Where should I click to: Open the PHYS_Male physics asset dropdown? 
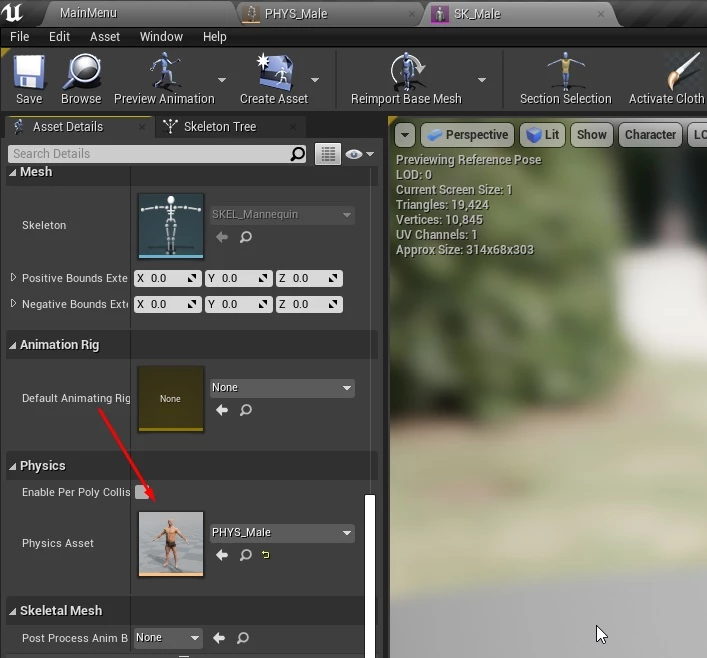pos(282,533)
